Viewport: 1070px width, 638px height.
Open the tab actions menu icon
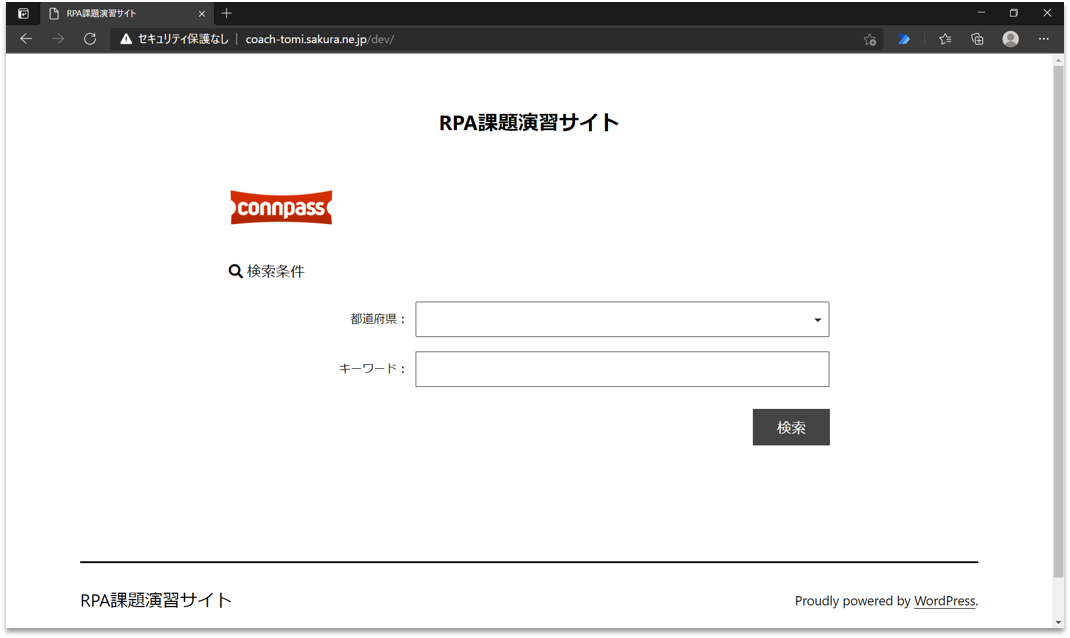click(23, 13)
